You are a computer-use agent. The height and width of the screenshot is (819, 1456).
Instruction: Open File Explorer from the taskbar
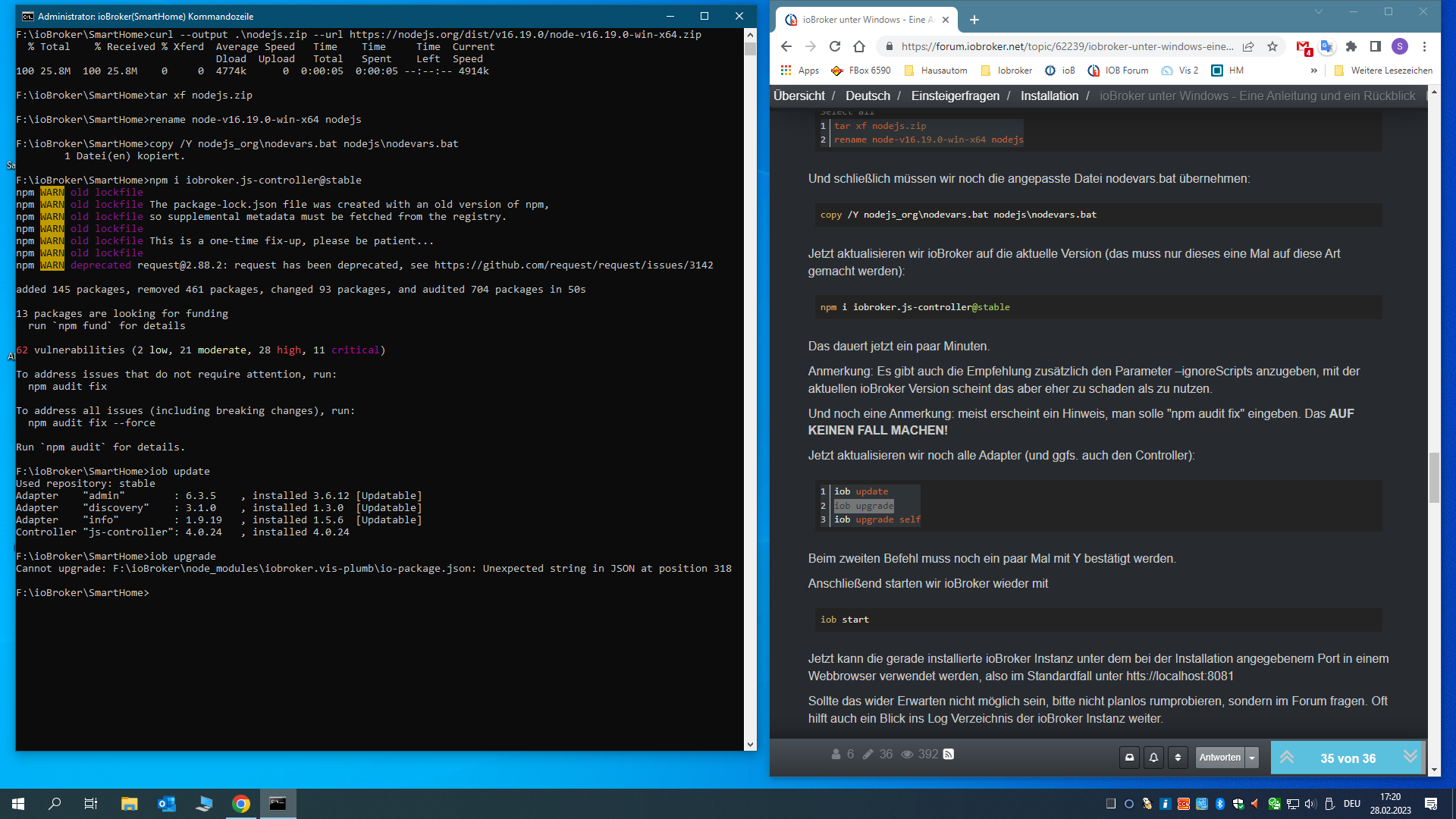pos(130,804)
